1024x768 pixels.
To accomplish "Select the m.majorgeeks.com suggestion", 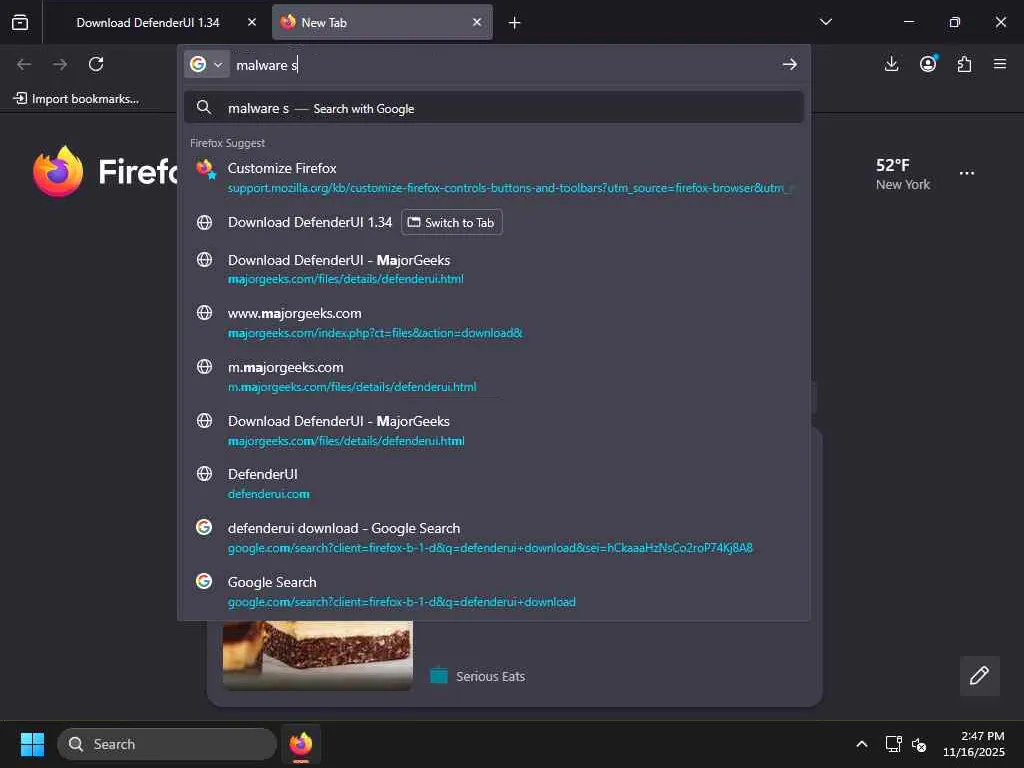I will tap(494, 377).
